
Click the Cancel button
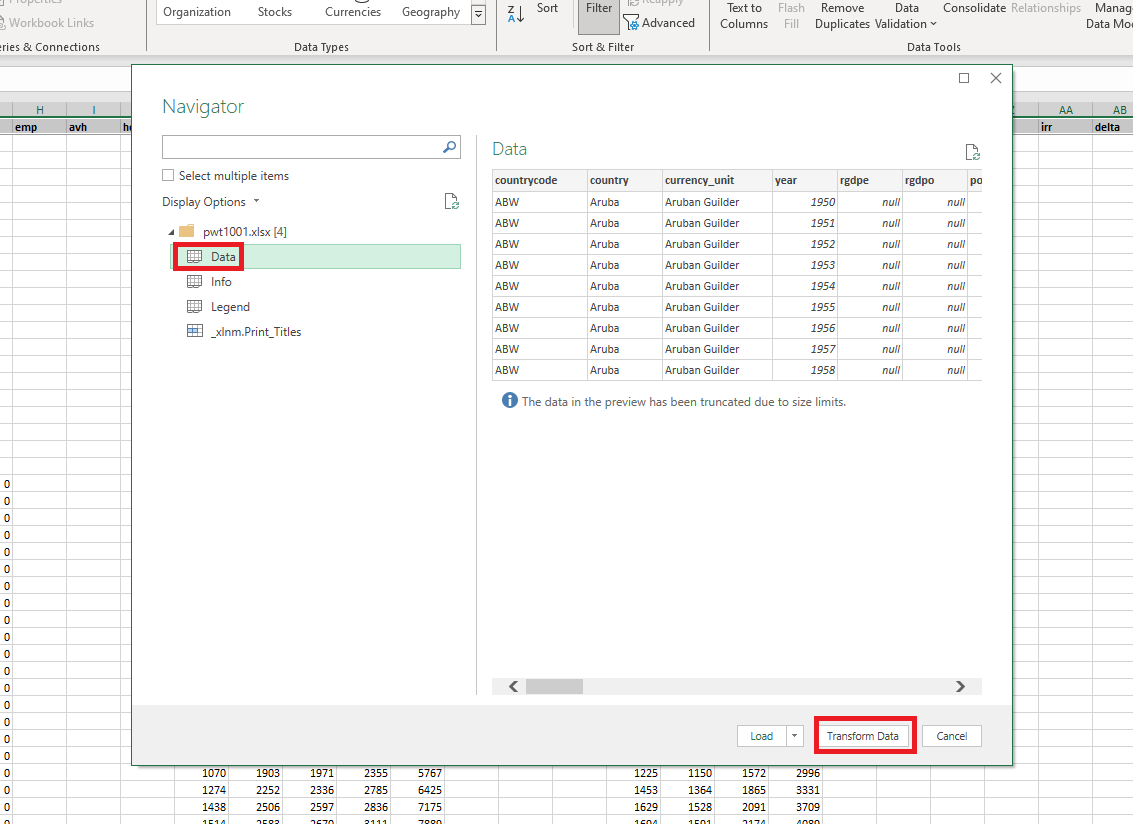point(951,736)
